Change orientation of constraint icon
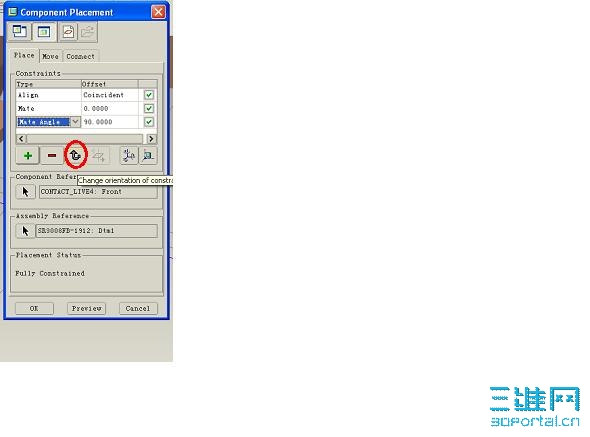This screenshot has height=437, width=590. point(75,155)
